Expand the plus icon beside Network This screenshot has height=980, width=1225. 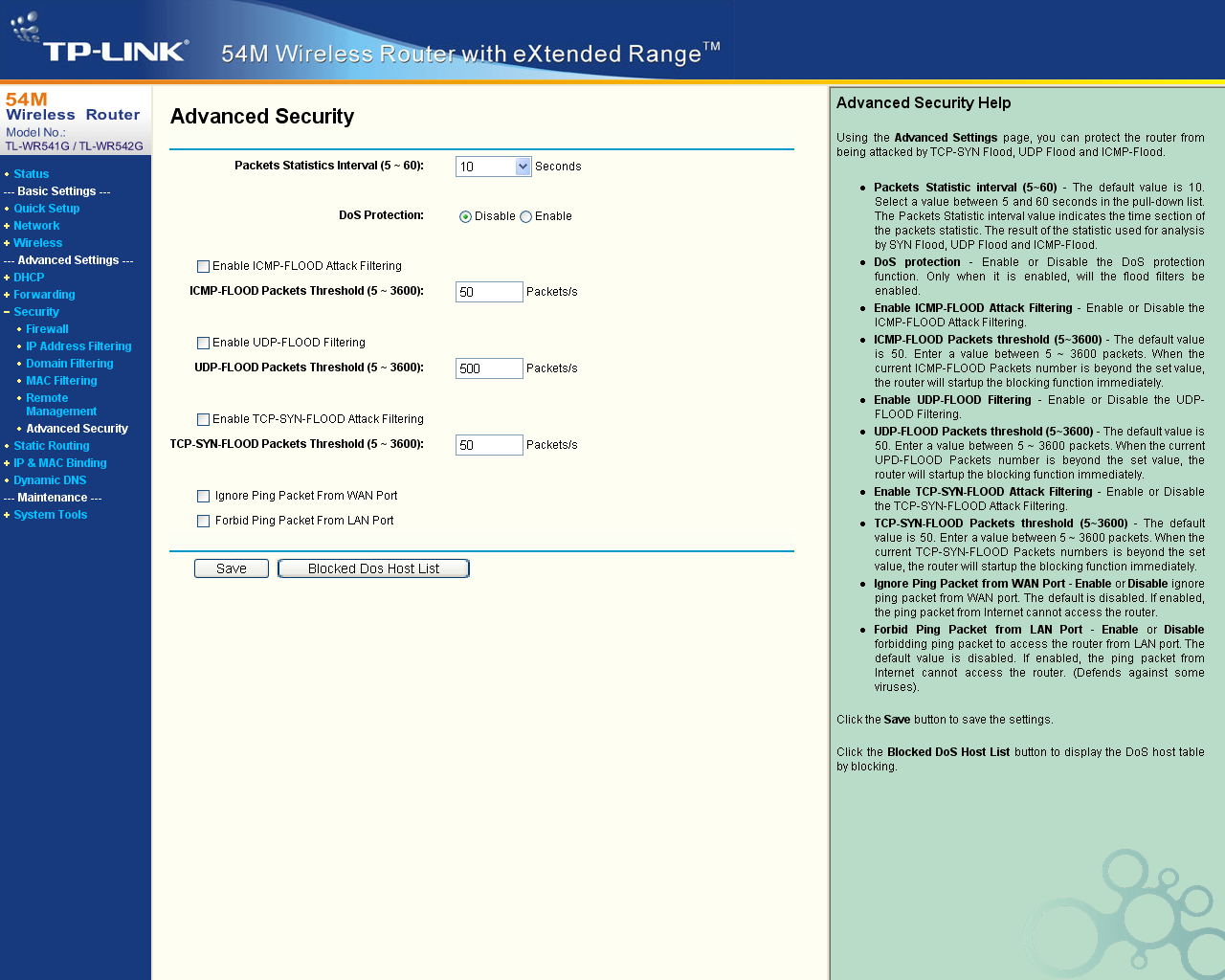point(7,226)
